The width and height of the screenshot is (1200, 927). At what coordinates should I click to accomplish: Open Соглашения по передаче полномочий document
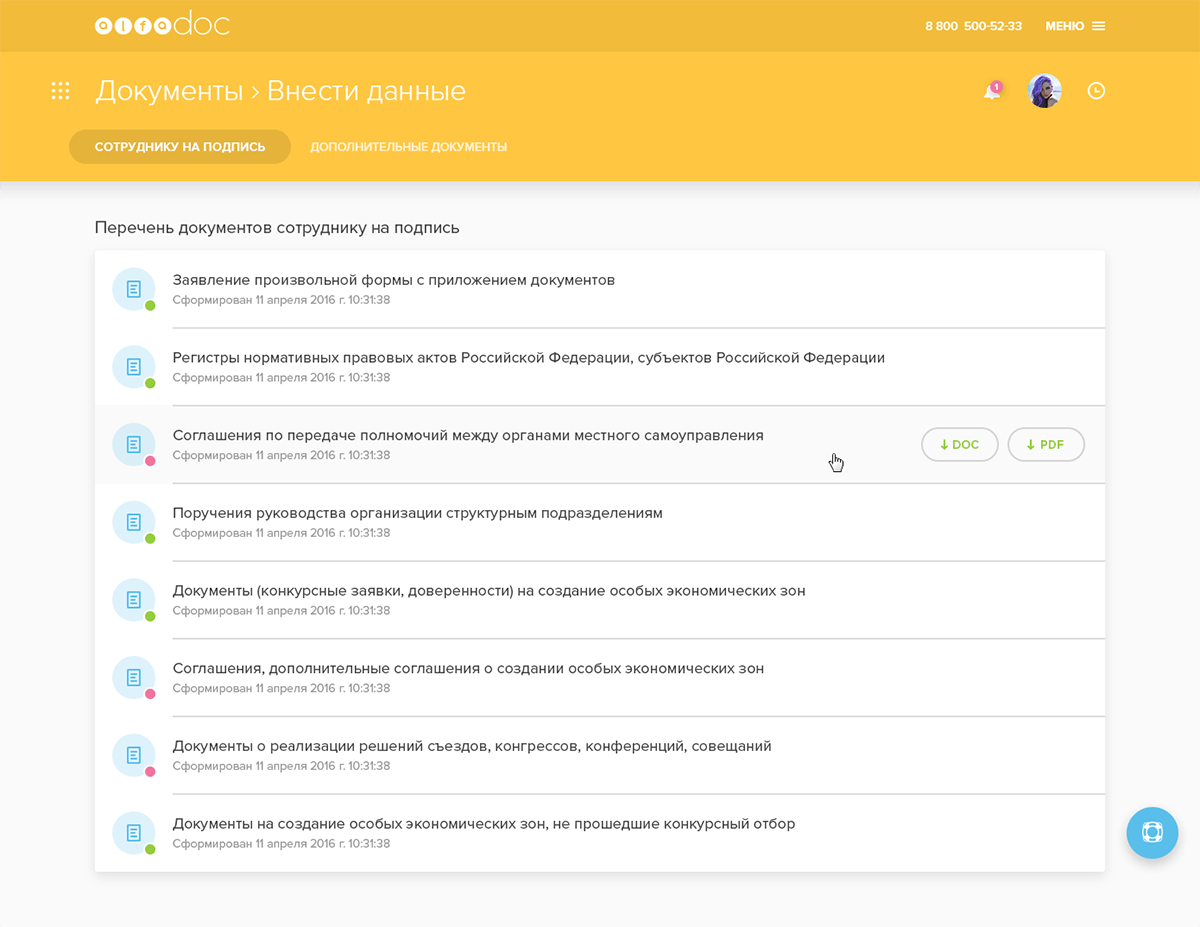tap(468, 436)
